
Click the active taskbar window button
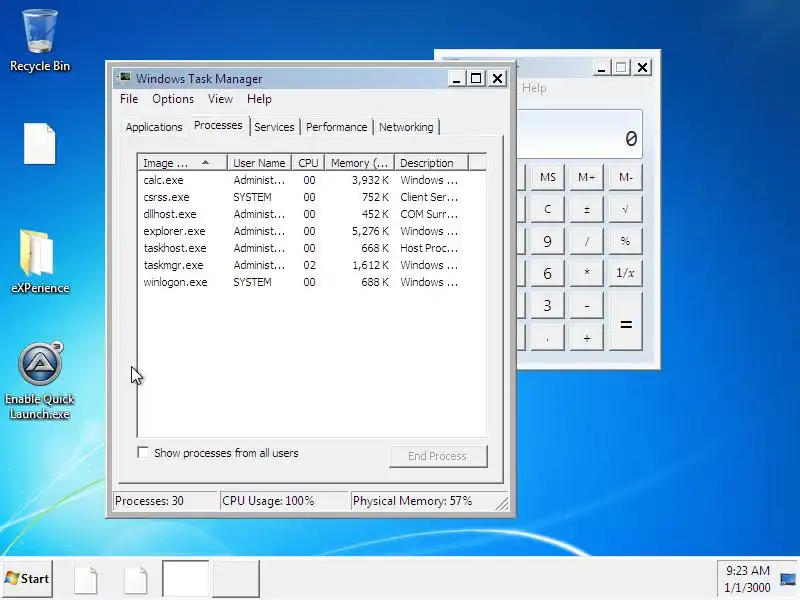point(185,579)
